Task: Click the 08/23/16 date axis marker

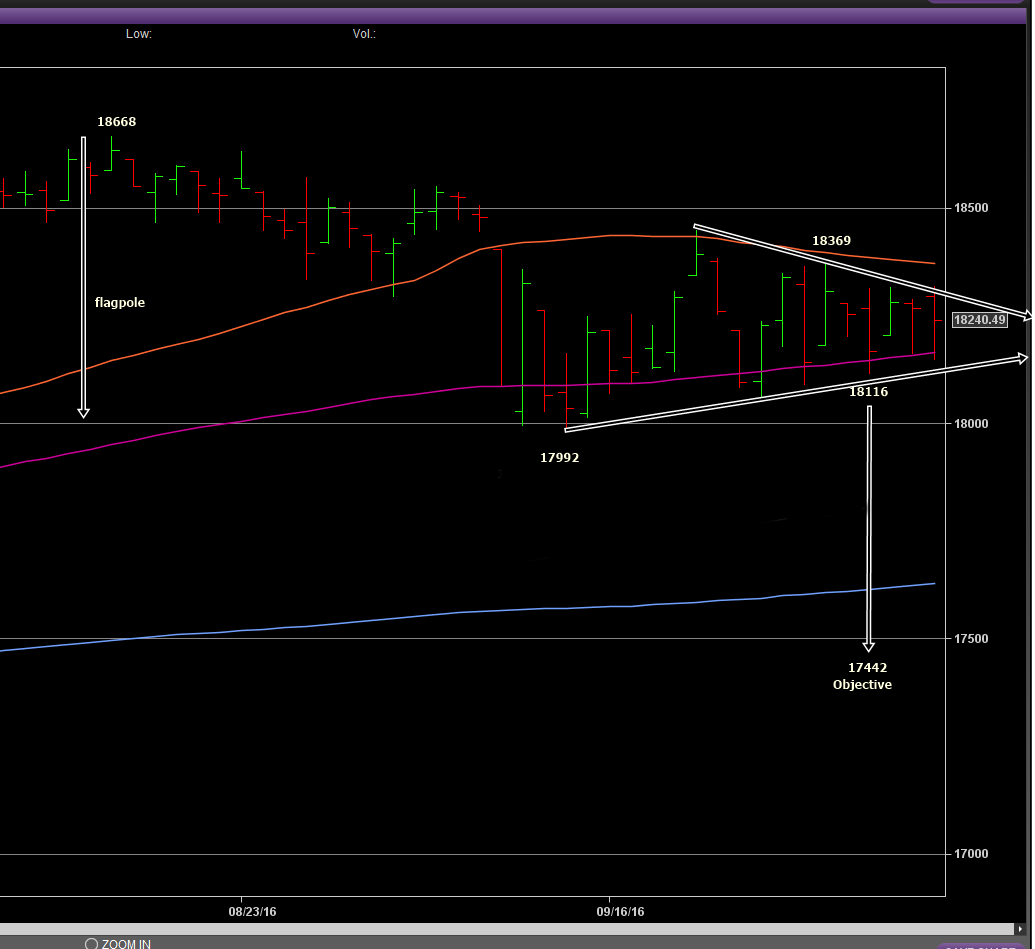Action: click(253, 911)
